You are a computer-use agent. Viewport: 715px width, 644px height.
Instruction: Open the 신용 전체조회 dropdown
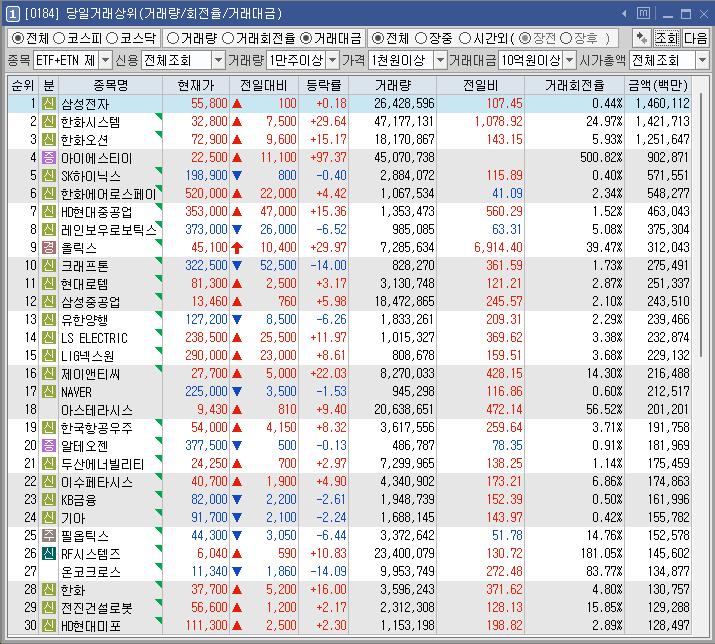pyautogui.click(x=218, y=60)
